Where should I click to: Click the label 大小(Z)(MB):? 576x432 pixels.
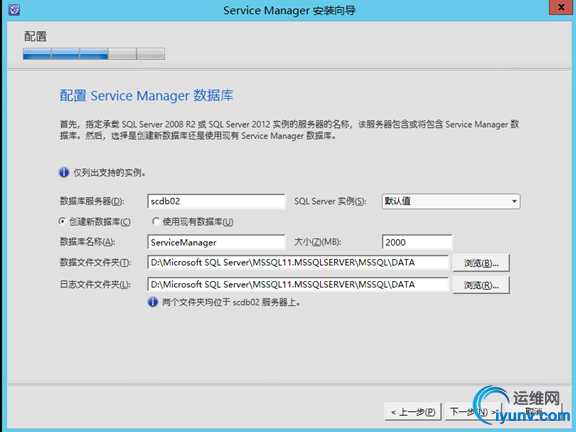[318, 242]
